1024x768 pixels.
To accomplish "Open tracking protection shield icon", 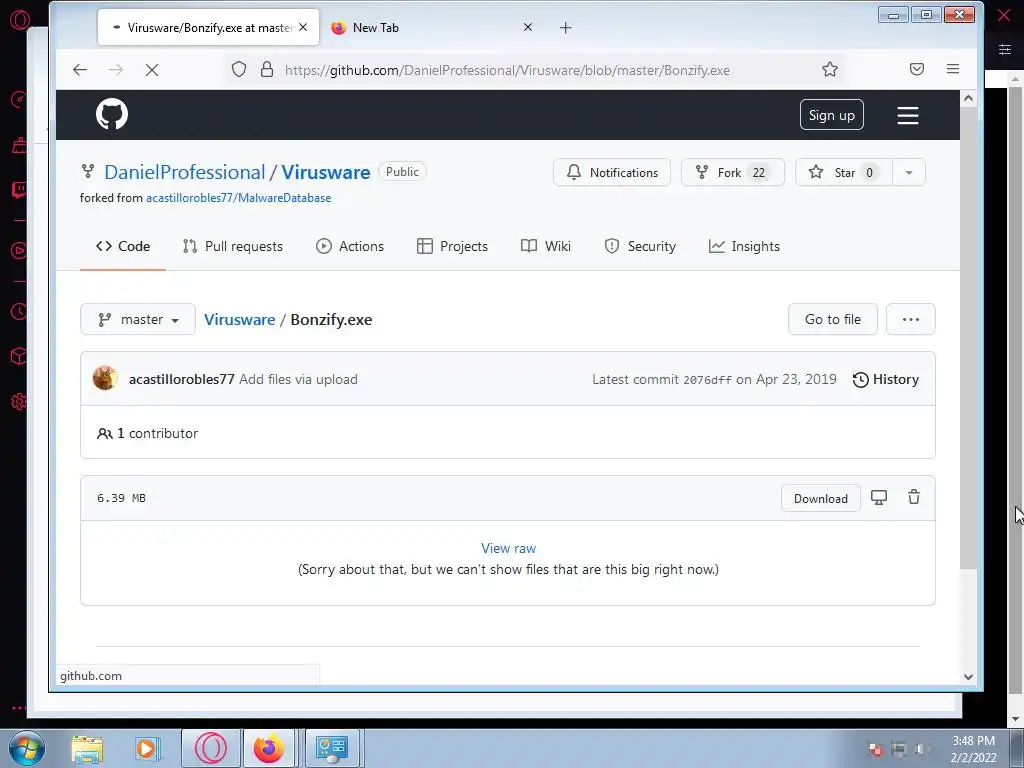I will [x=239, y=69].
